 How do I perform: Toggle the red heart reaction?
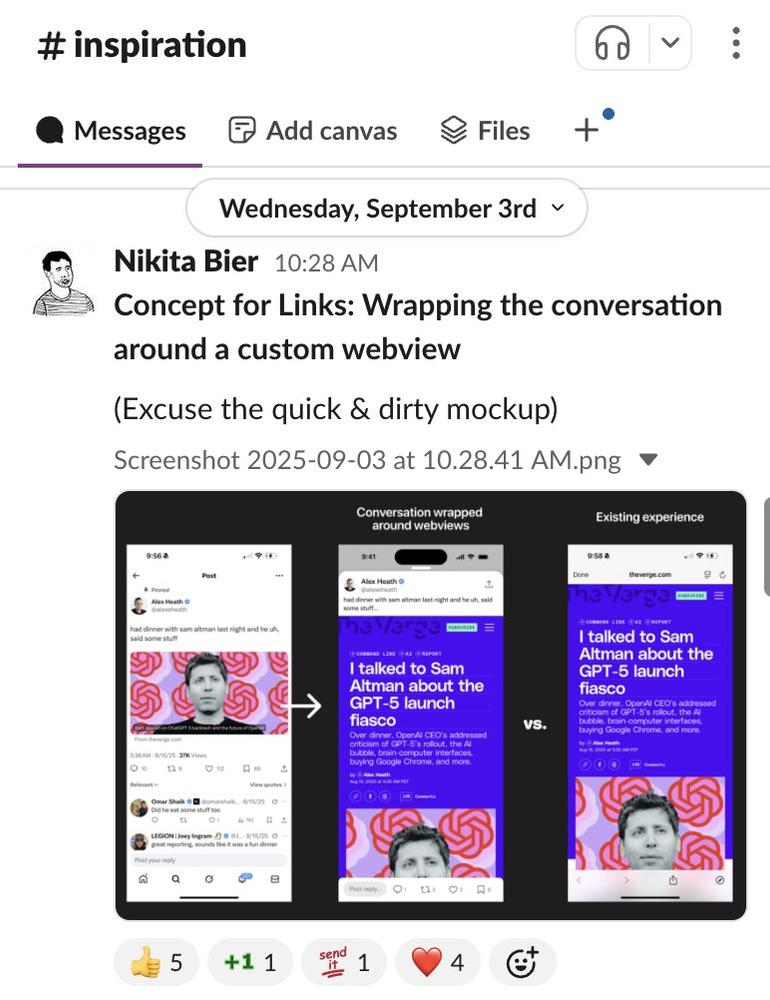(x=438, y=962)
